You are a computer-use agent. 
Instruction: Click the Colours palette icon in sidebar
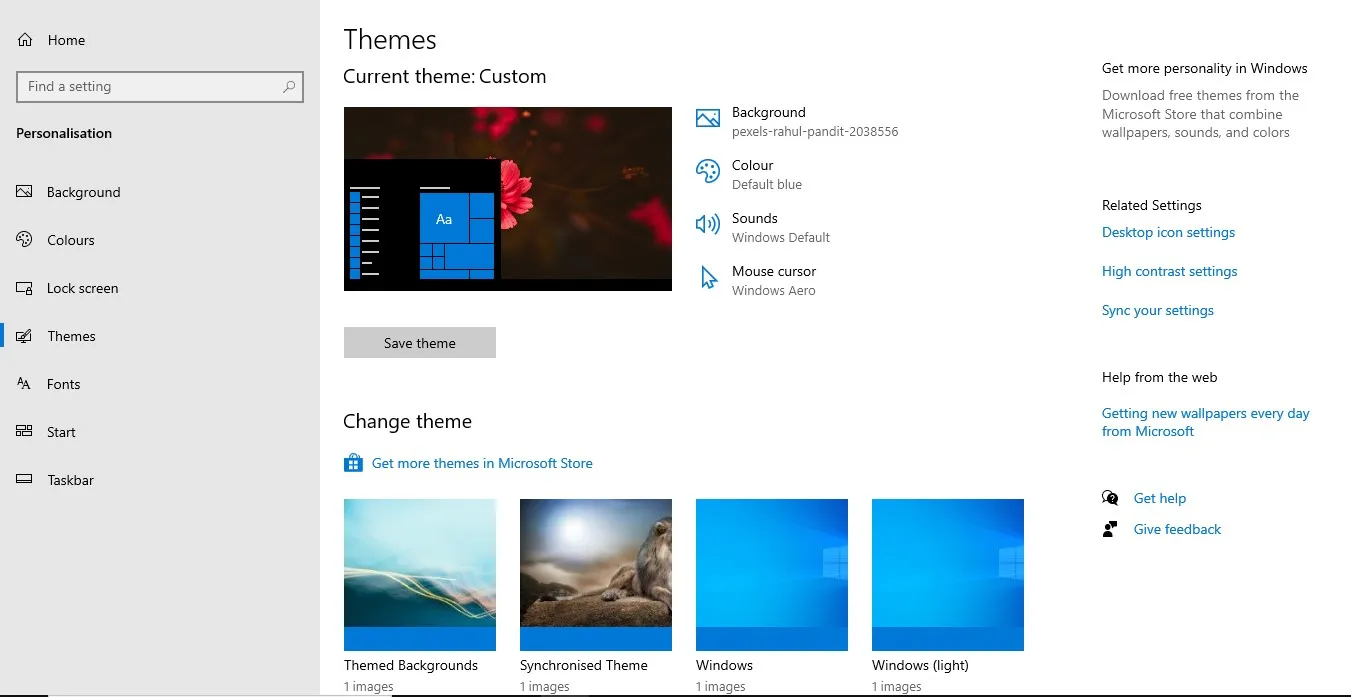[x=25, y=240]
